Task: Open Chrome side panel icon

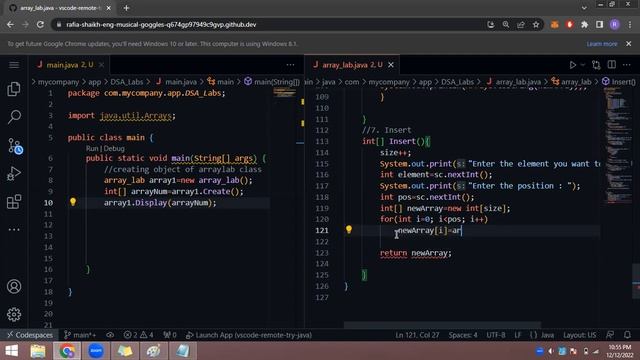Action: click(x=600, y=24)
